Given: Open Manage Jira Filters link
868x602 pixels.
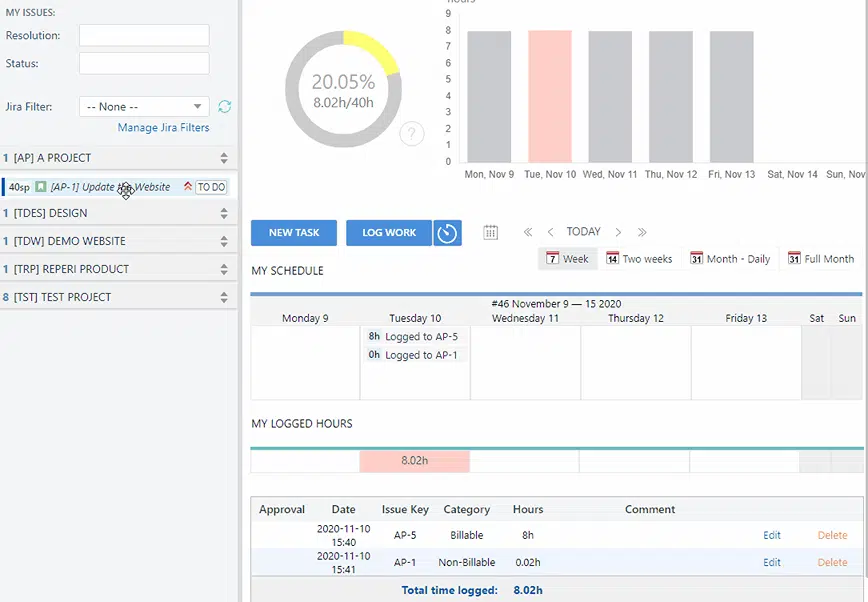Looking at the screenshot, I should 163,128.
